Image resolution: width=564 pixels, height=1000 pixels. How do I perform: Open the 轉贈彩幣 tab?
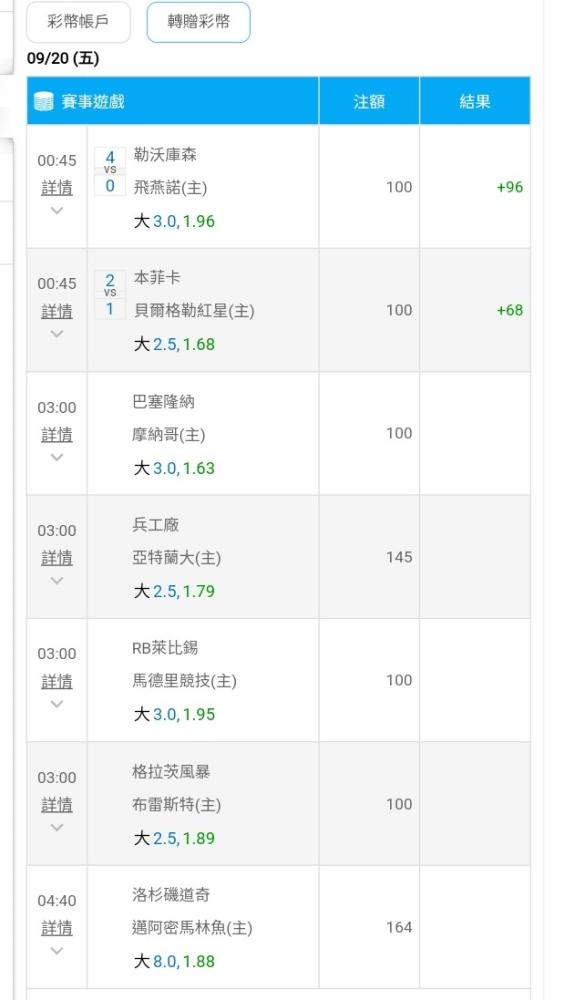[x=198, y=22]
